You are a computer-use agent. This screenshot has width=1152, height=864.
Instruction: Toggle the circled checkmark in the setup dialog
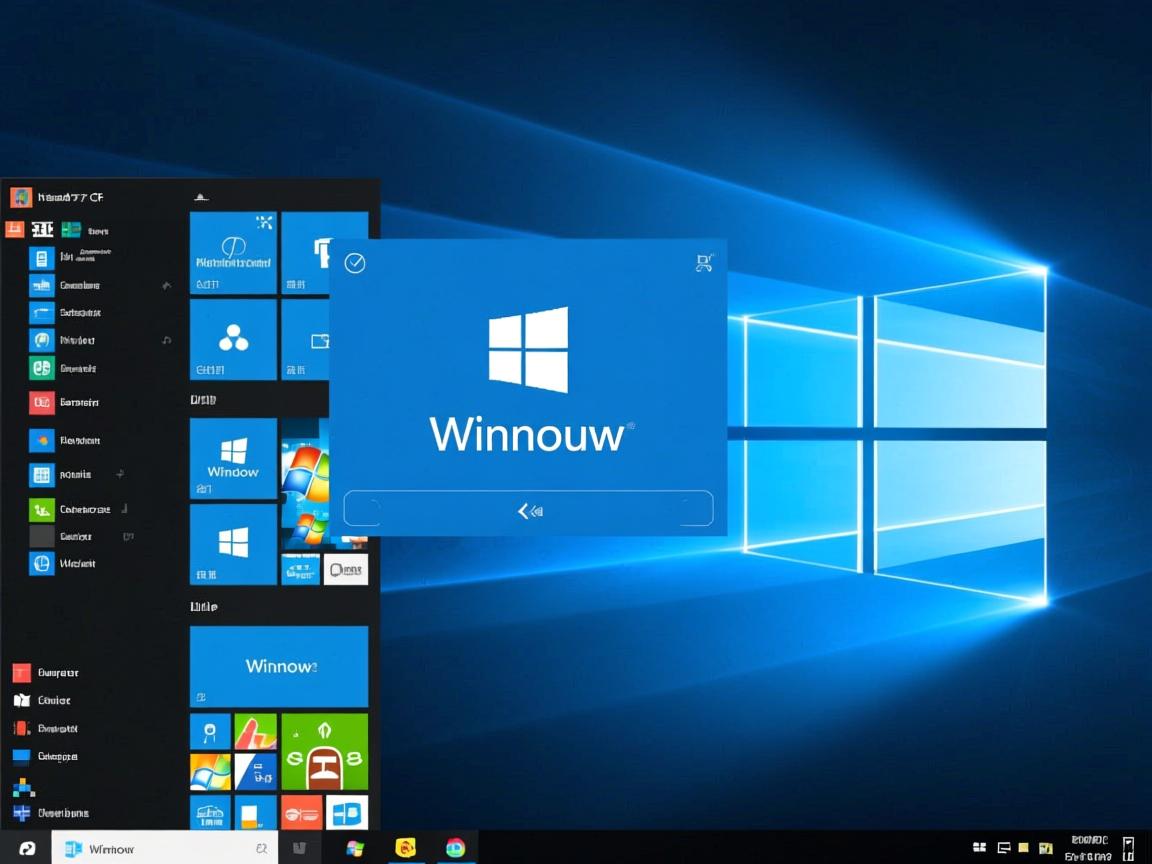tap(355, 263)
